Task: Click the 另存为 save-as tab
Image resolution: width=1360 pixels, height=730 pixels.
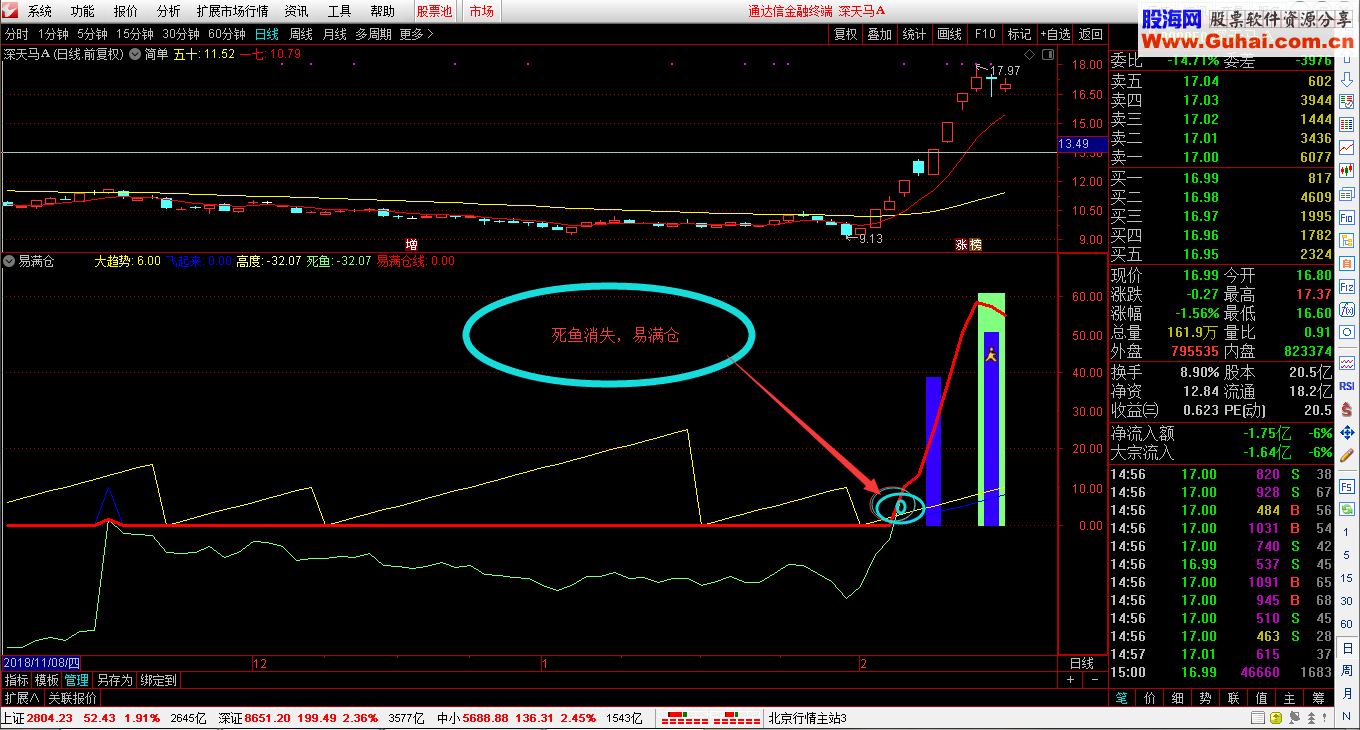Action: coord(115,680)
